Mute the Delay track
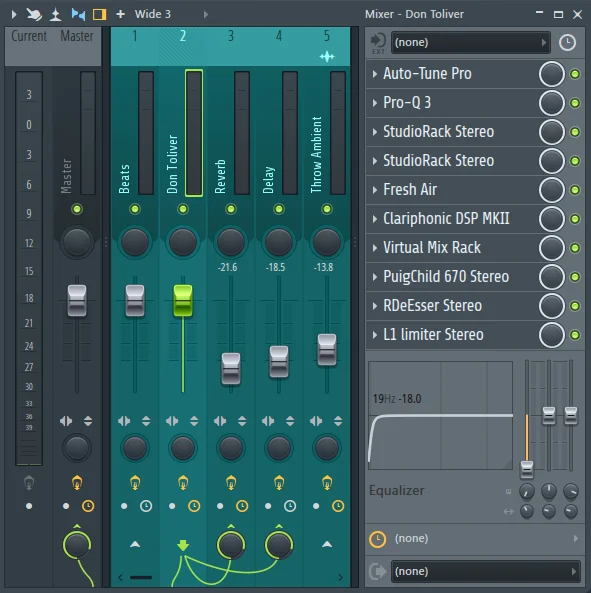This screenshot has width=591, height=593. tap(279, 209)
